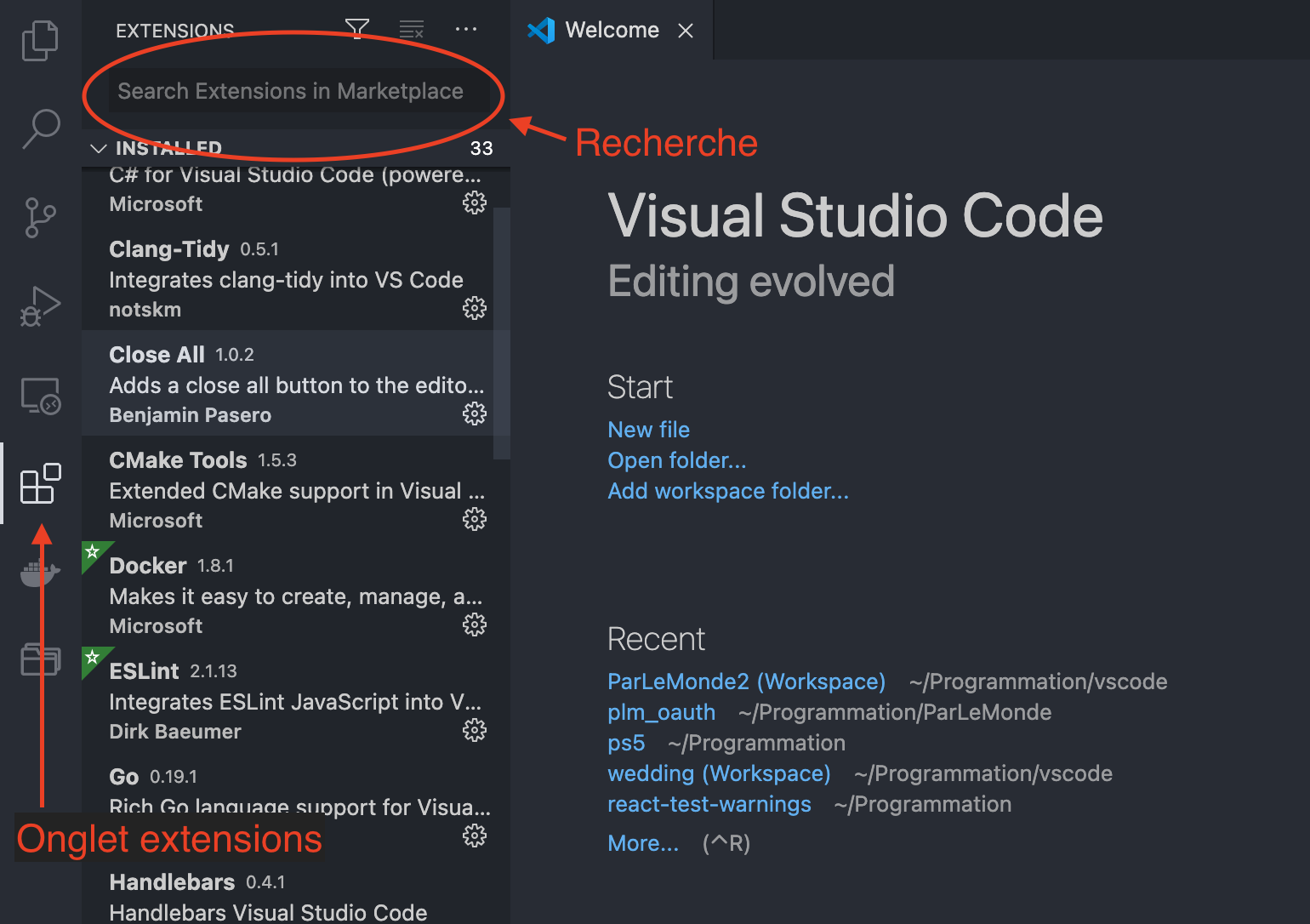
Task: Click the Open folder... link
Action: coord(676,460)
